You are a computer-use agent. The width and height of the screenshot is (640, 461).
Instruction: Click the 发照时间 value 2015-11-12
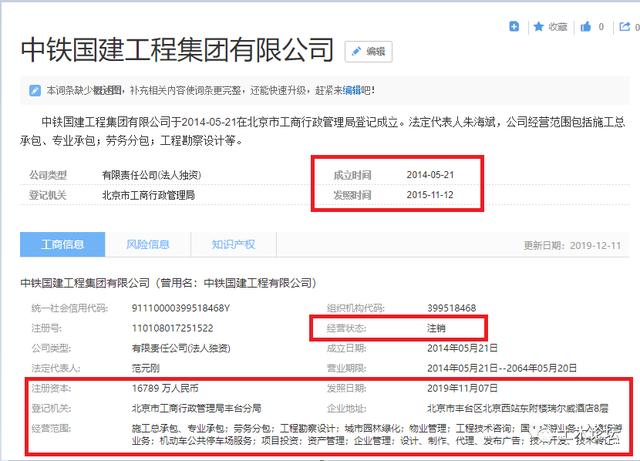click(x=430, y=195)
